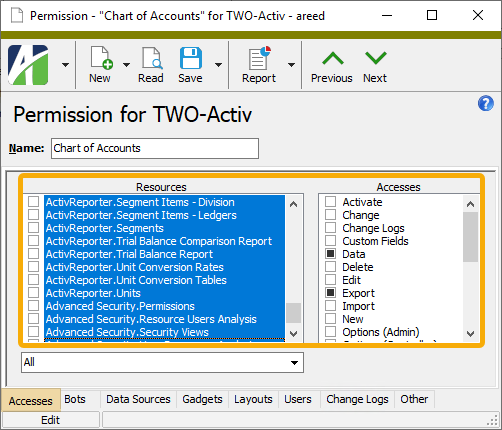Check Advanced Security.Permissions checkbox
Viewport: 502px width, 430px height.
pyautogui.click(x=33, y=306)
